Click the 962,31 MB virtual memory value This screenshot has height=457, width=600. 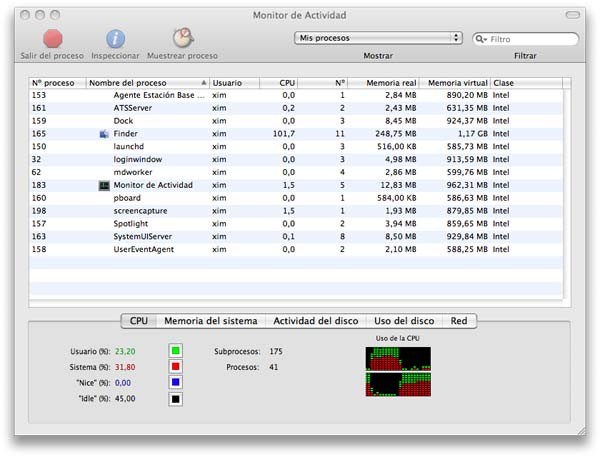467,185
